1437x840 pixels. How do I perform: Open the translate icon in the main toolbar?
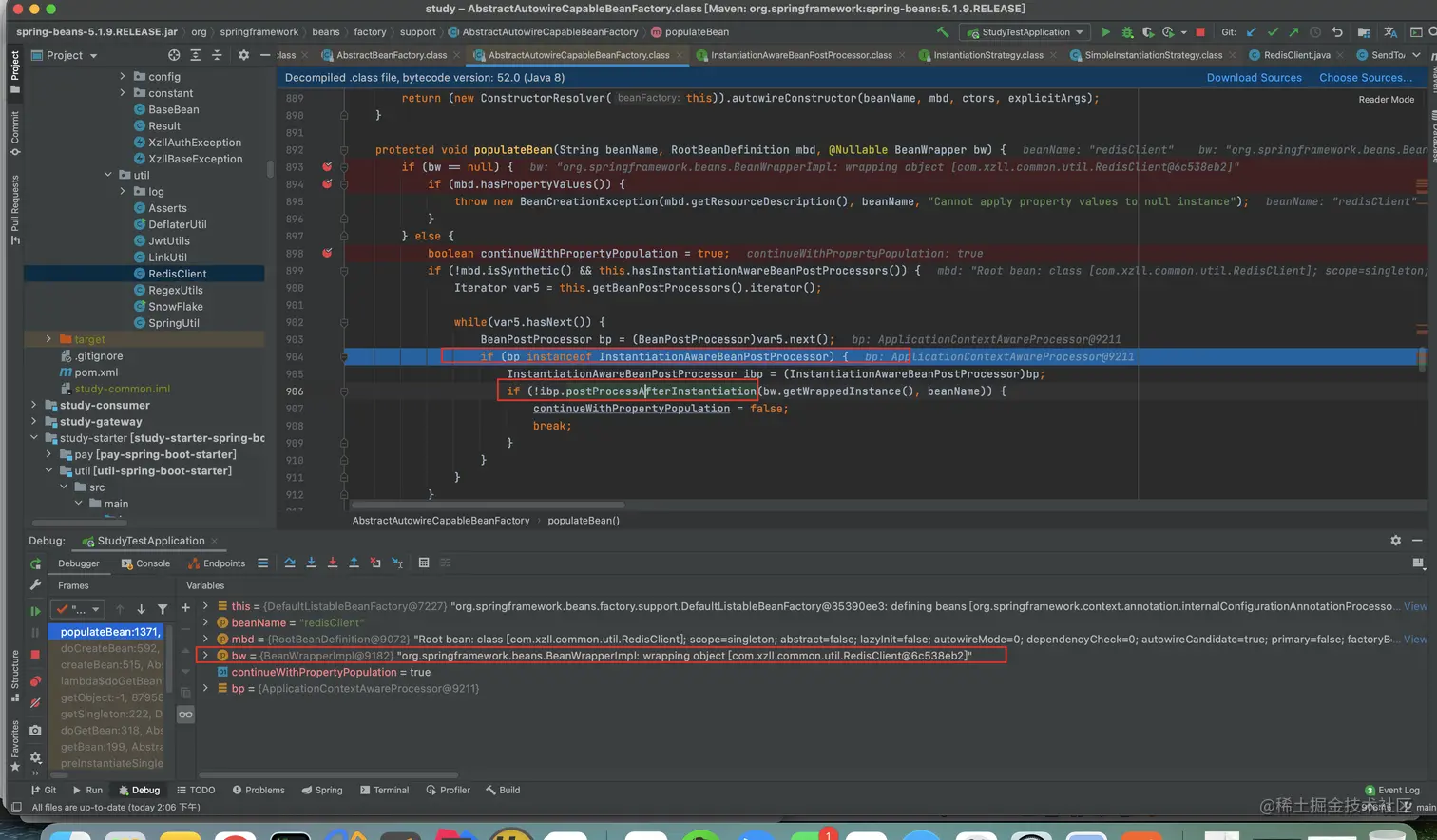(1390, 32)
